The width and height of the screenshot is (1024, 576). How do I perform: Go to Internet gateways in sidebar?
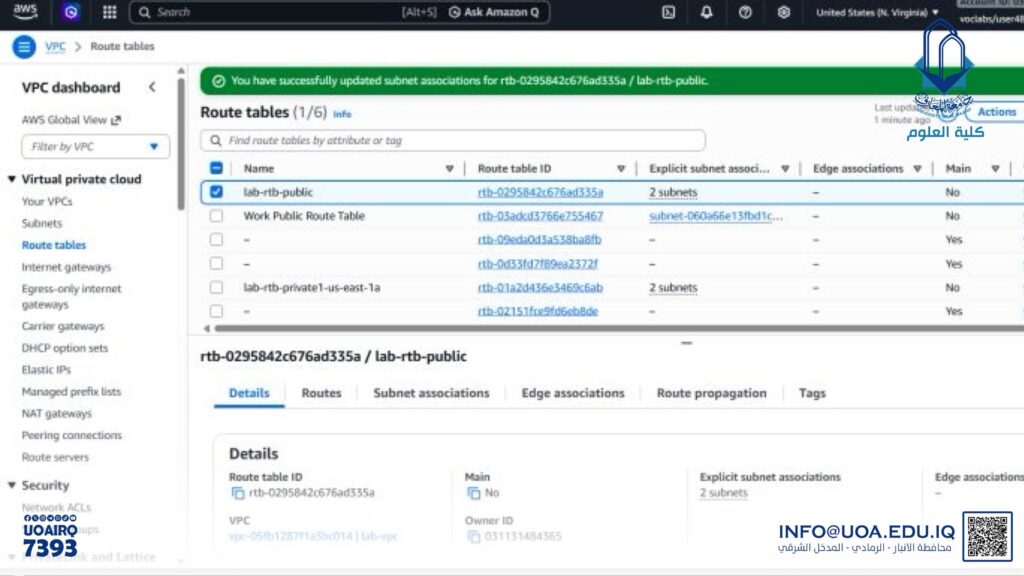click(66, 267)
